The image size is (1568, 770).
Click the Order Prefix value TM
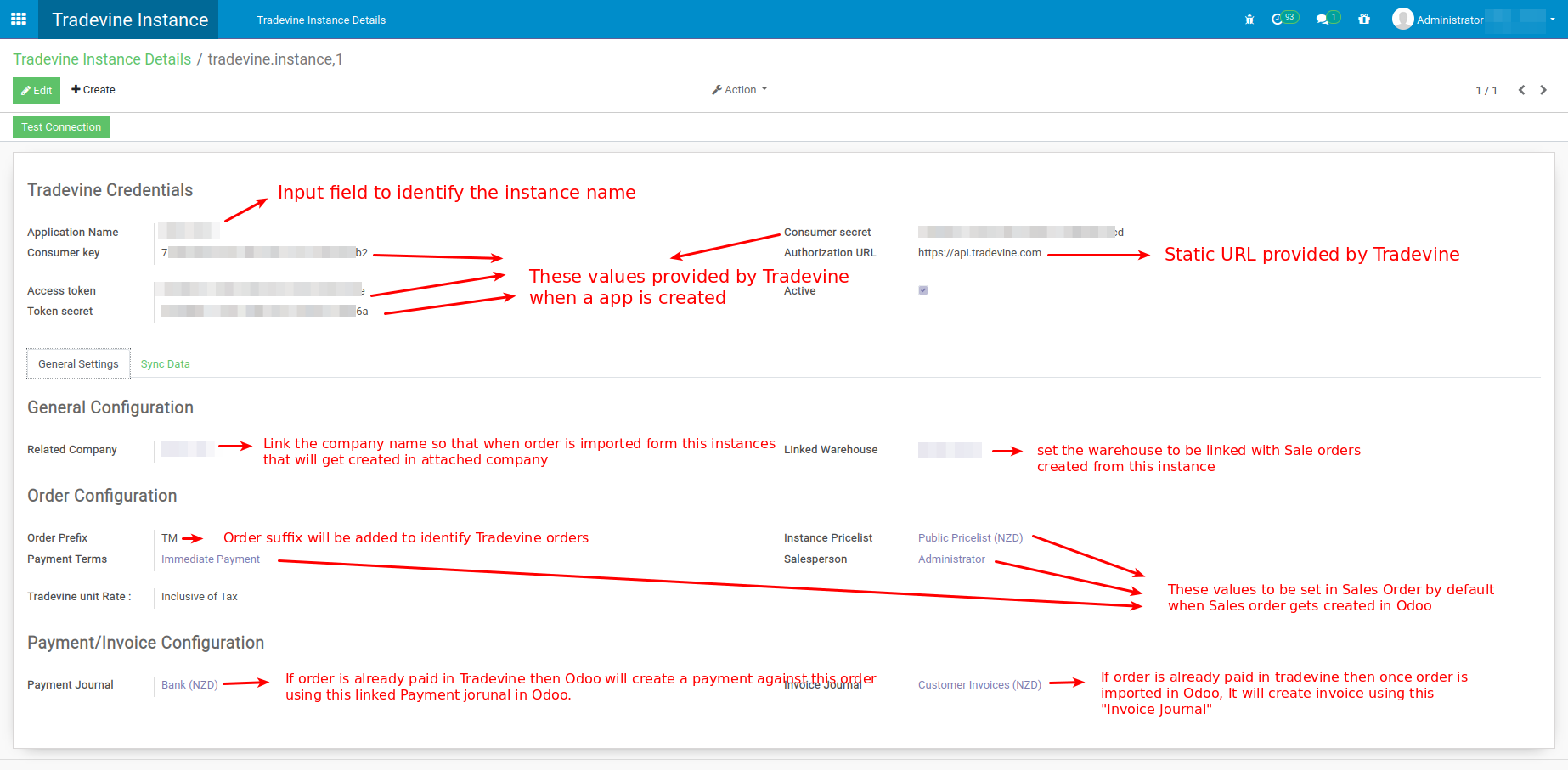(169, 538)
